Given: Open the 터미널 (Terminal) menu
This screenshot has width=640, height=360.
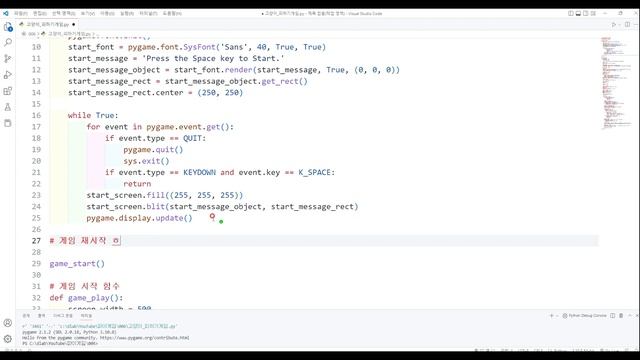Looking at the screenshot, I should tap(148, 13).
